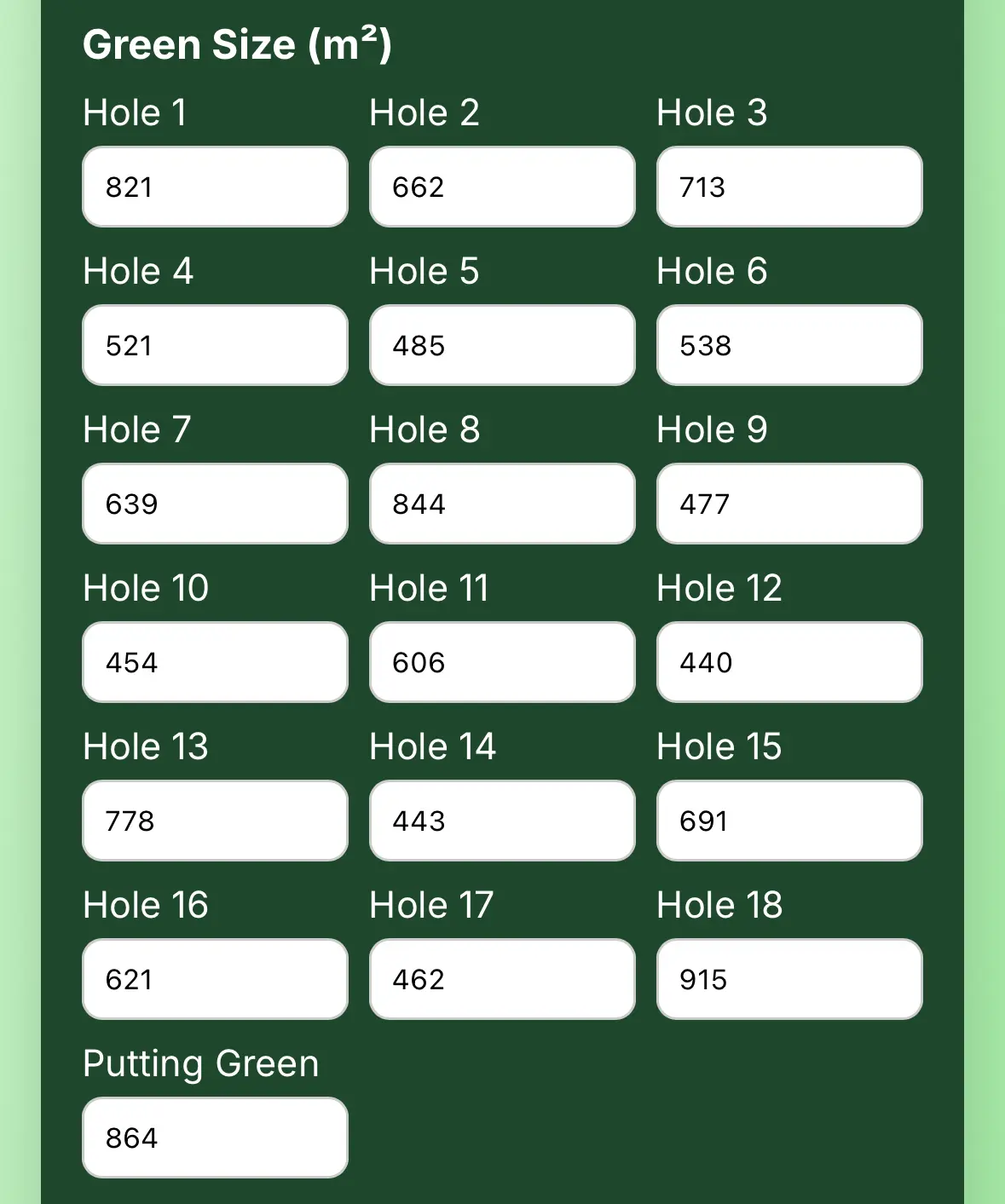Click the Hole 6 green size input

point(788,345)
